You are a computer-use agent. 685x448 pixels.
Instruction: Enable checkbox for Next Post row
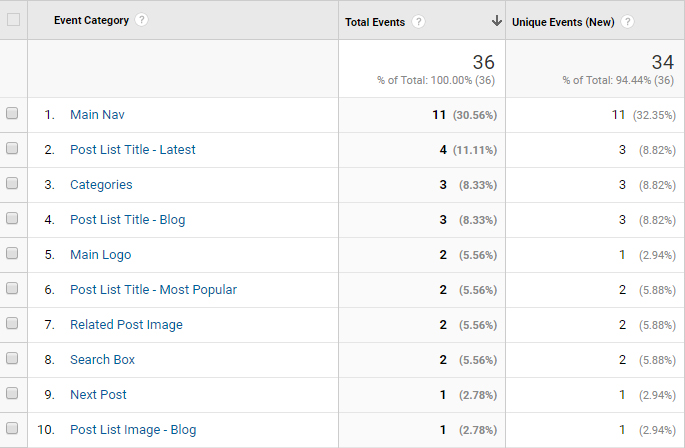point(13,394)
